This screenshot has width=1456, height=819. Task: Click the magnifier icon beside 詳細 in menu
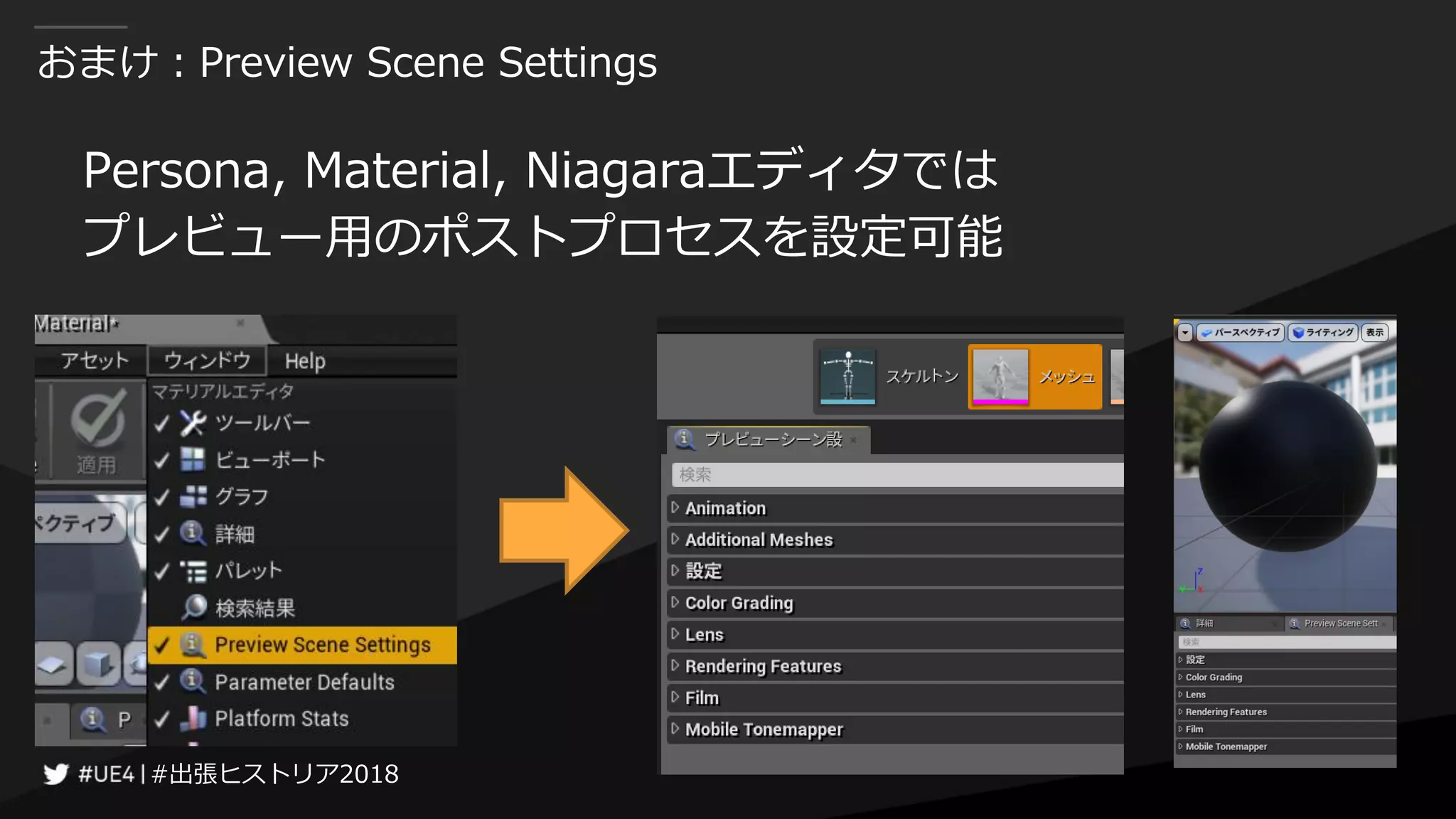(193, 533)
